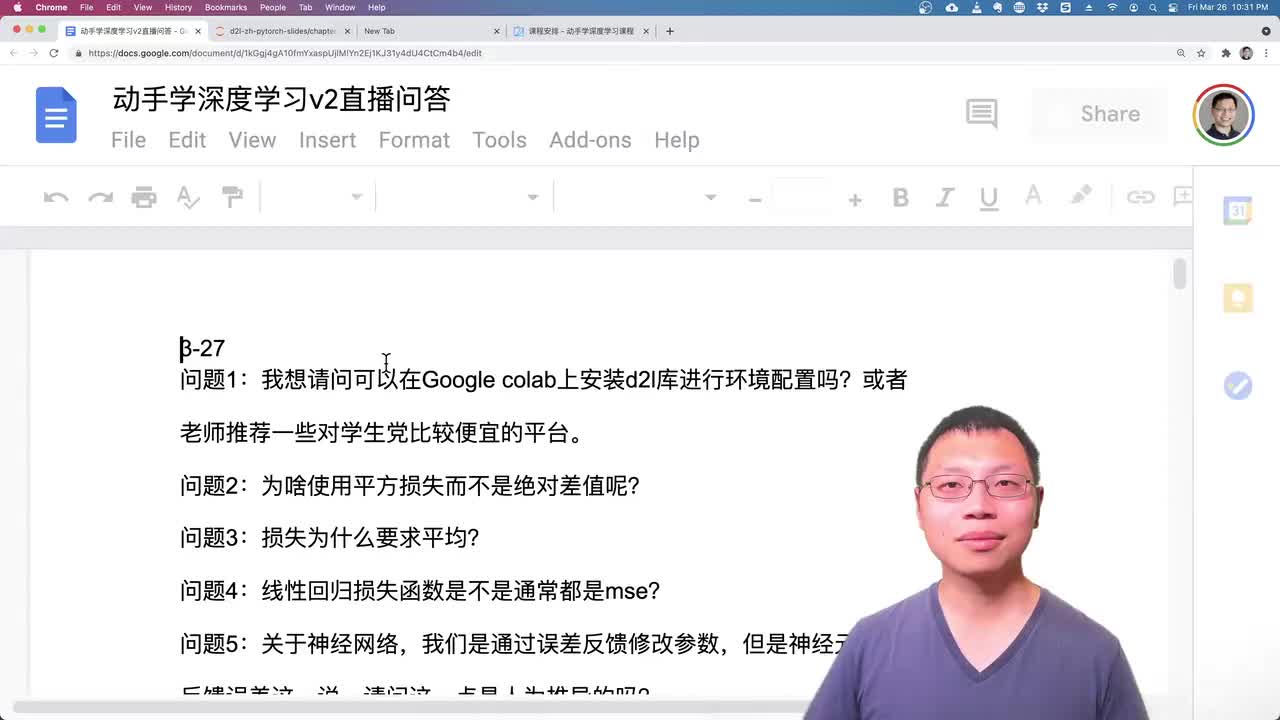The image size is (1280, 720).
Task: Open the tab search dropdown arrow
Action: click(x=1267, y=31)
